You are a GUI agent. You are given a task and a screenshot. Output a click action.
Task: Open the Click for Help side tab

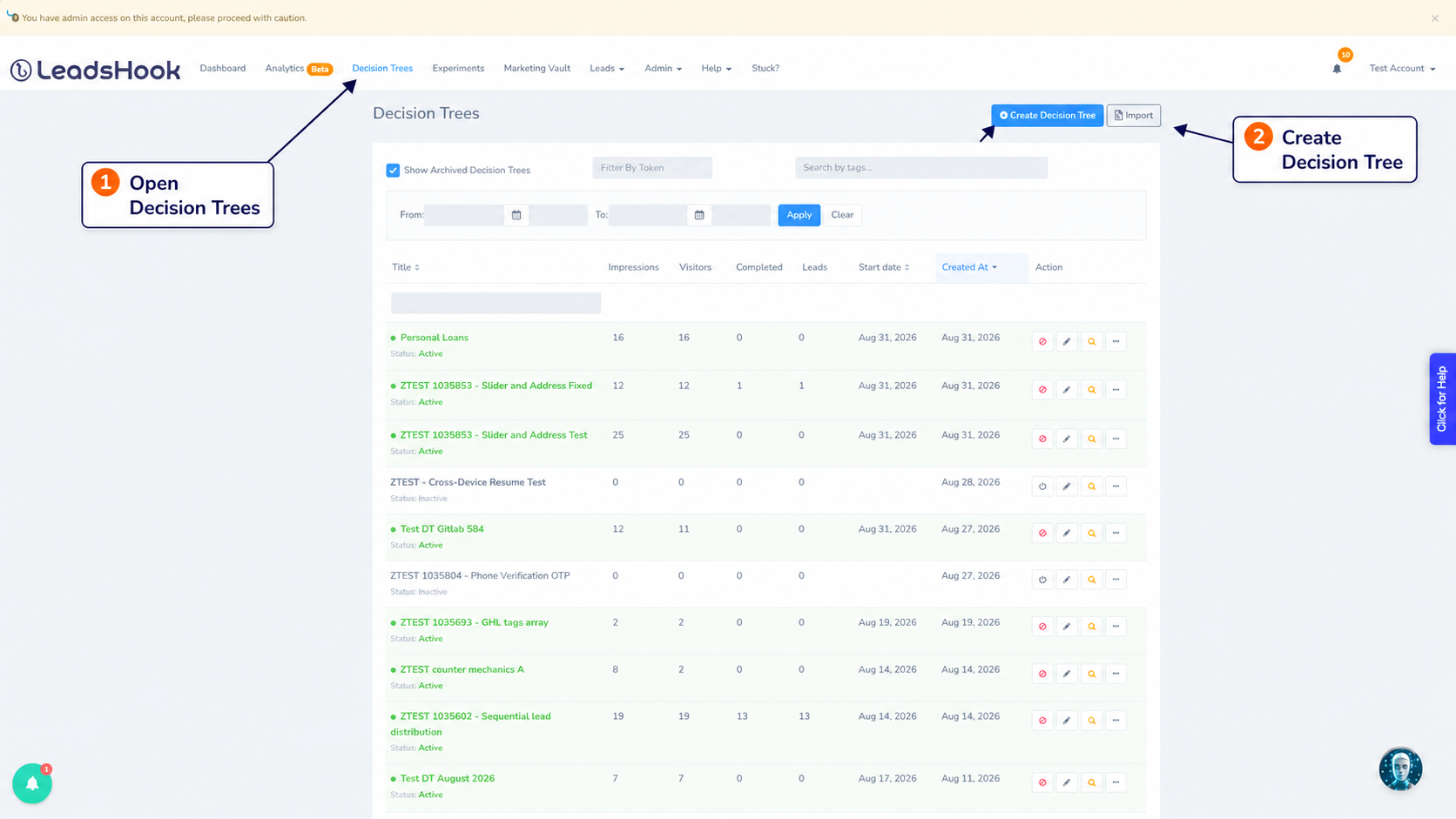pyautogui.click(x=1442, y=399)
